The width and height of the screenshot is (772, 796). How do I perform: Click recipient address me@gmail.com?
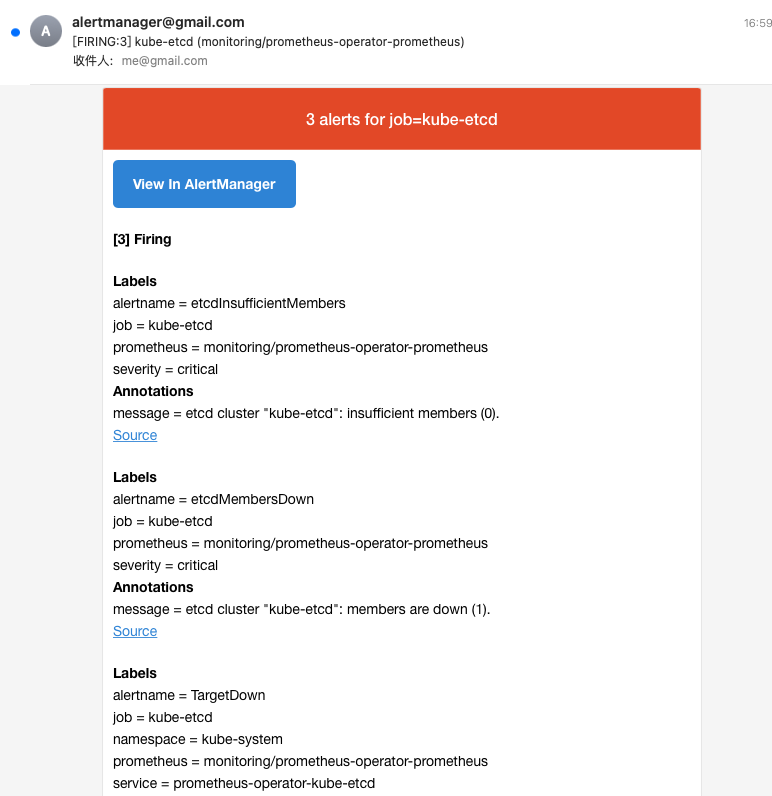coord(164,61)
